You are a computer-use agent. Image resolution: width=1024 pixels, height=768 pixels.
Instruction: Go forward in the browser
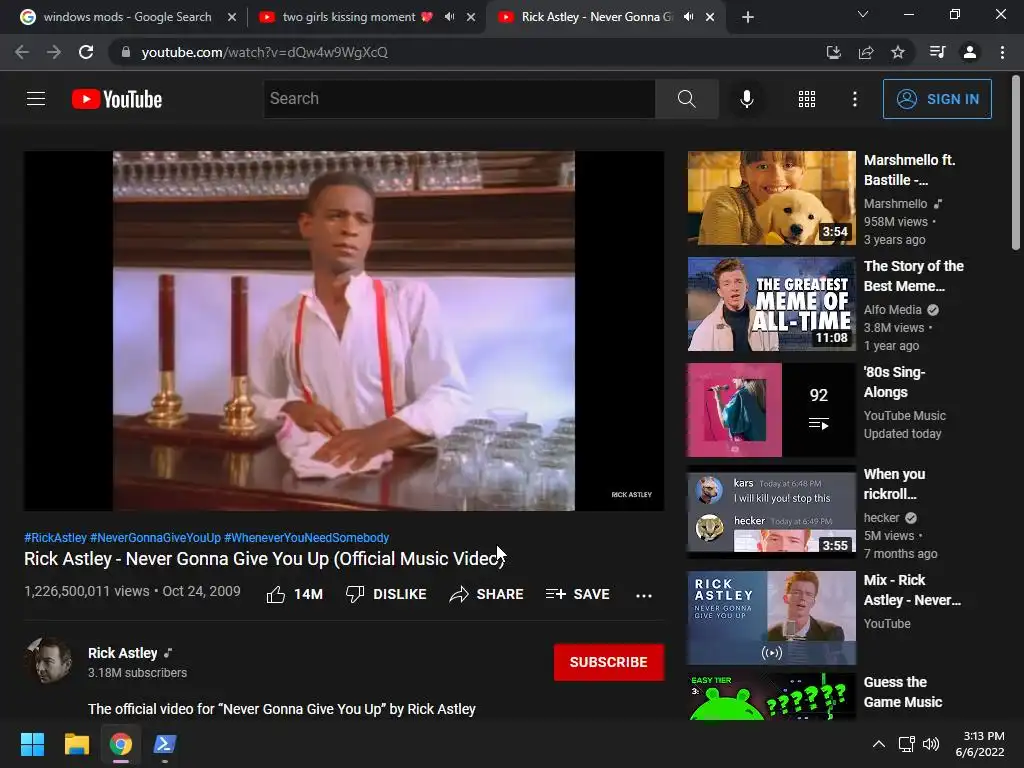[54, 52]
